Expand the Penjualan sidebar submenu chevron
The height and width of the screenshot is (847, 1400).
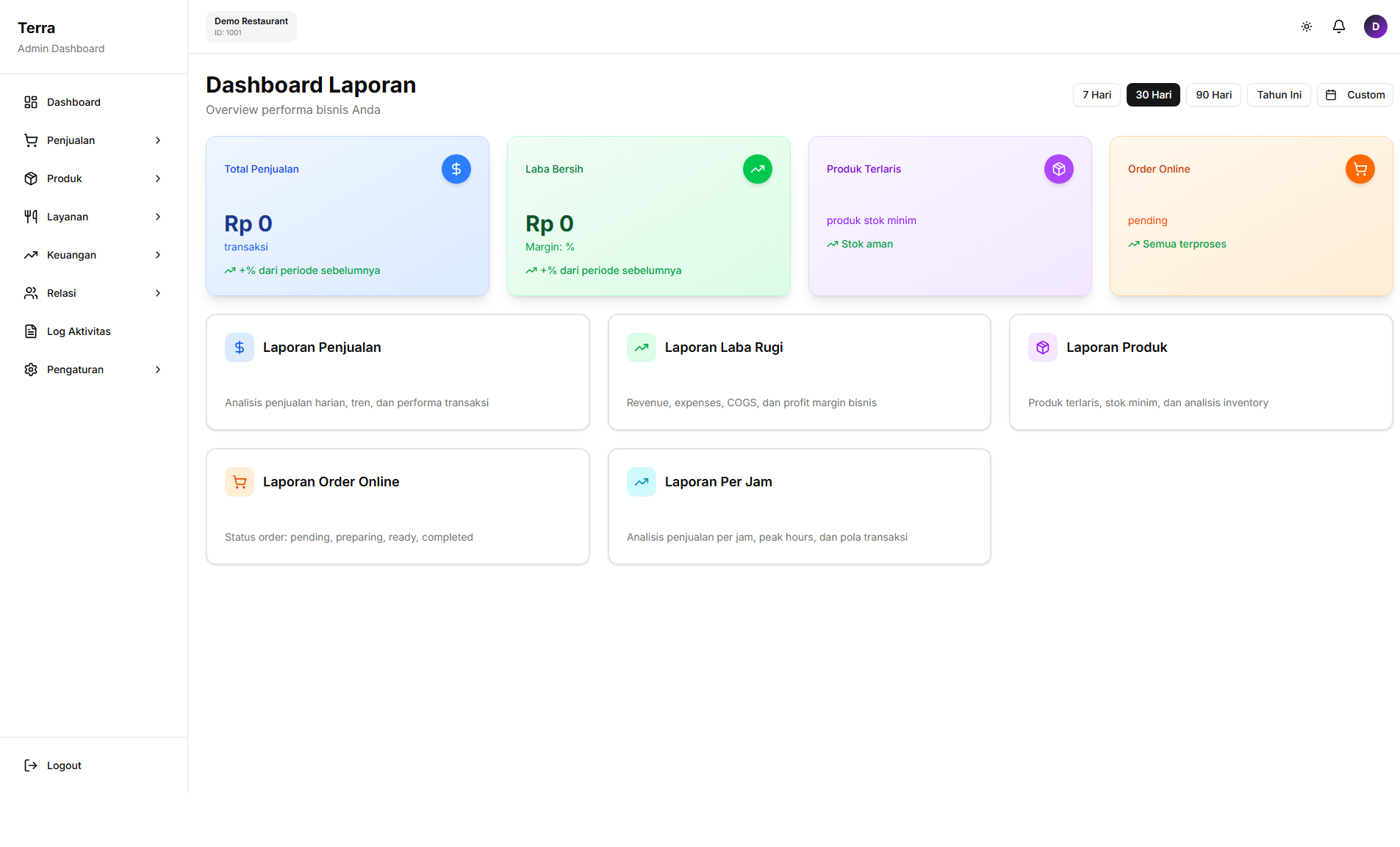pos(158,140)
